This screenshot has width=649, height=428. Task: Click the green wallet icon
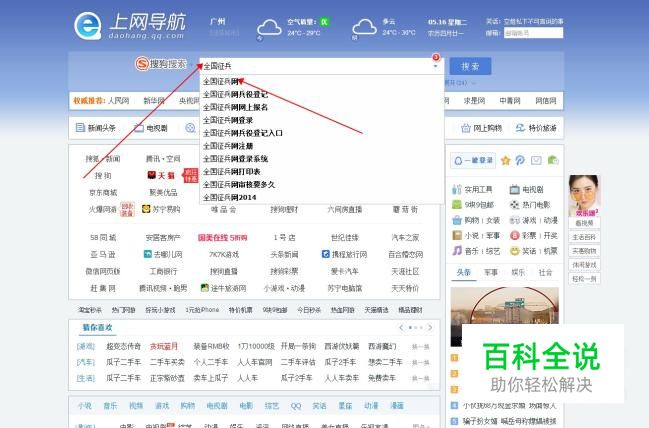553,160
